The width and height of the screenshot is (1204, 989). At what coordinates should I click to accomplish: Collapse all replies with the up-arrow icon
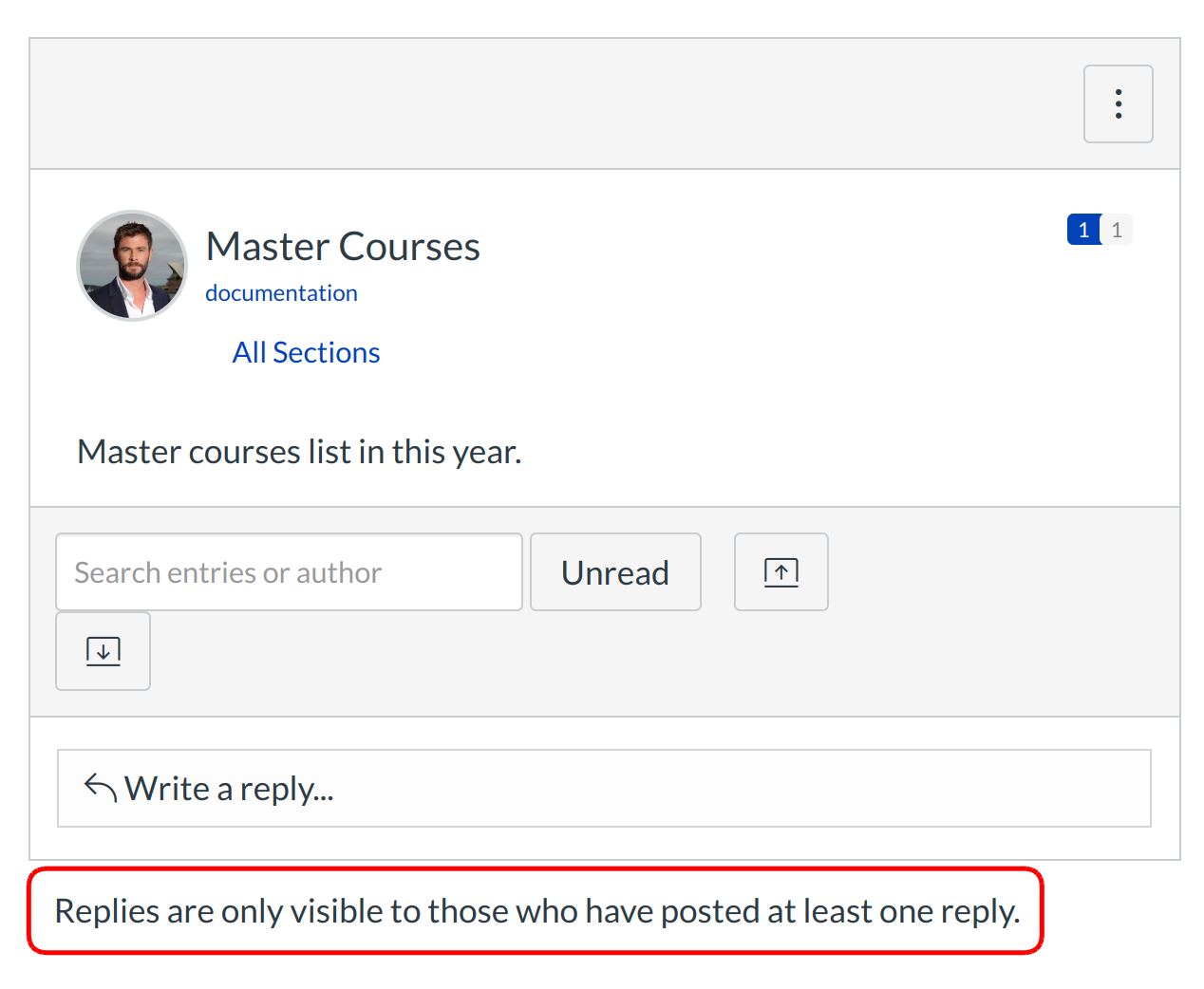(x=781, y=572)
